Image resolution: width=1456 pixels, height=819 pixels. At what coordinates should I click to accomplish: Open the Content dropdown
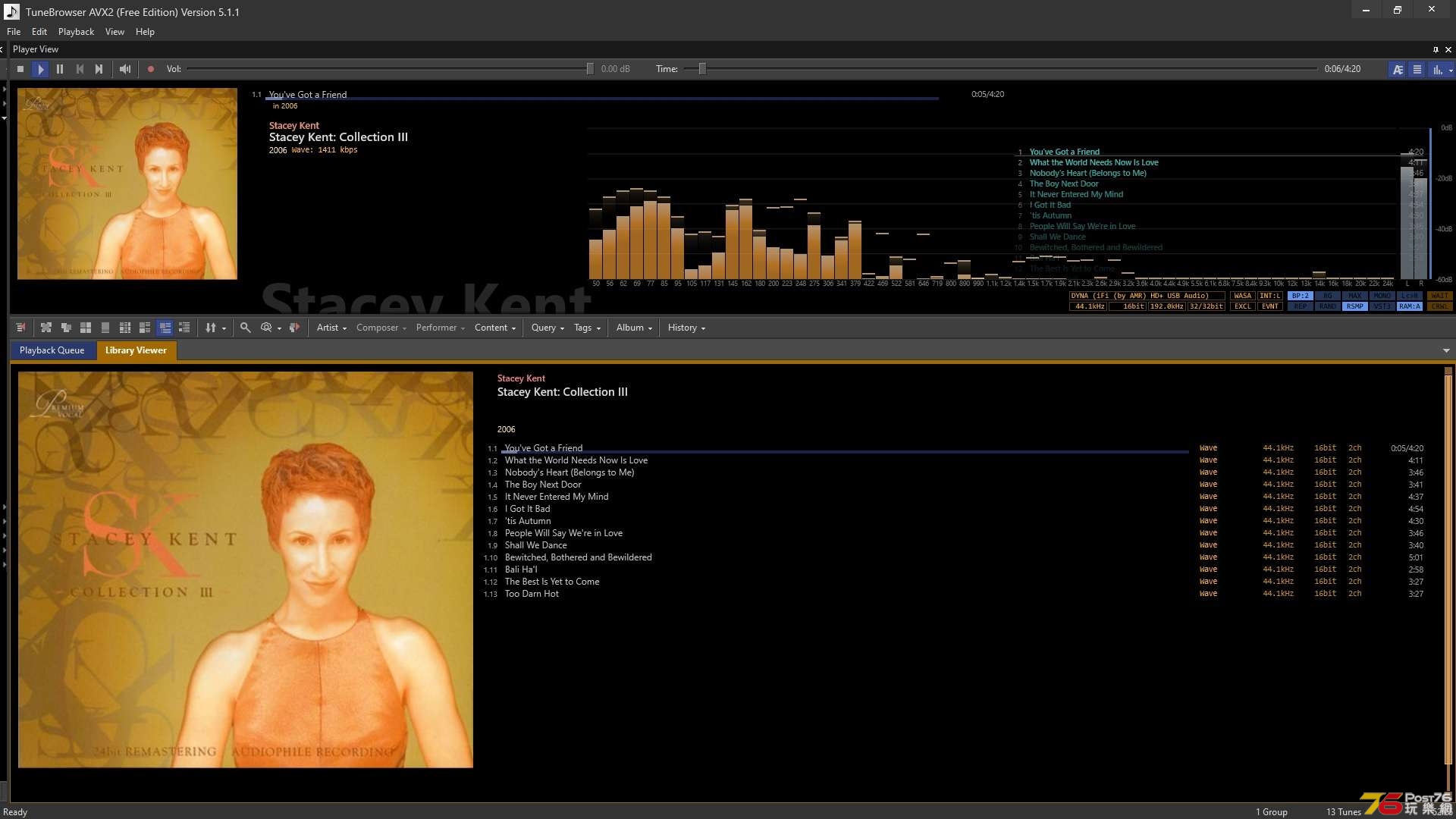pyautogui.click(x=495, y=328)
